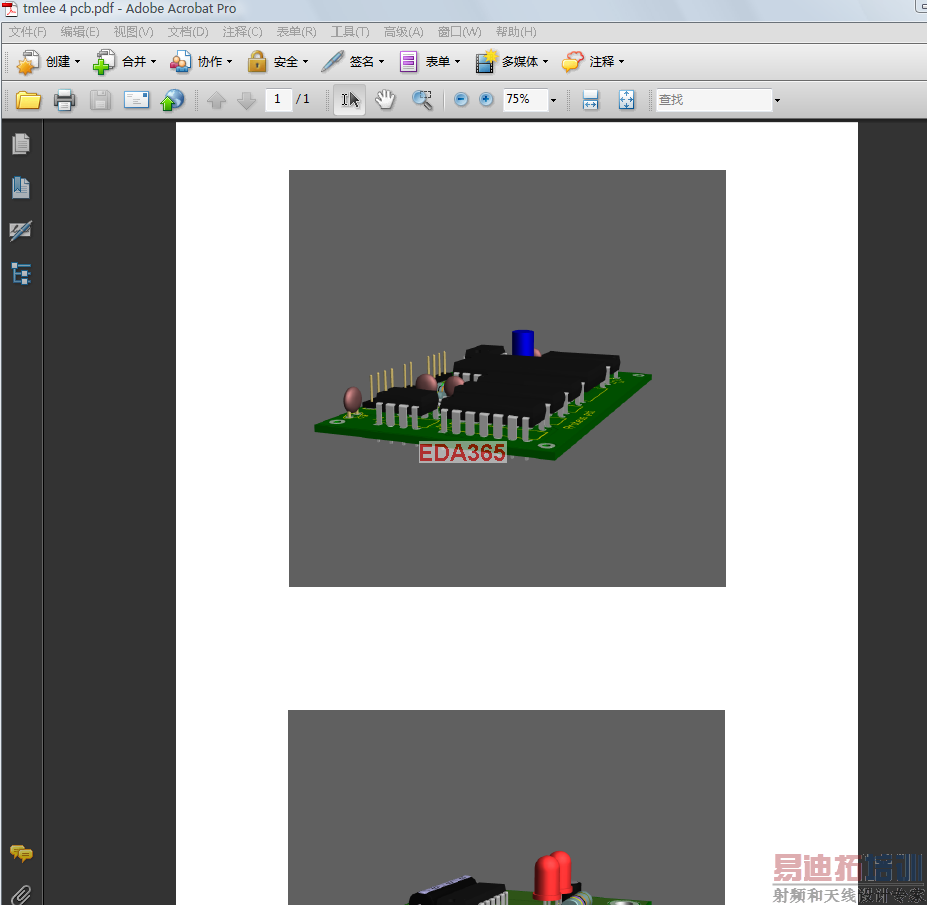Open the 高级(A) menu

click(x=403, y=32)
